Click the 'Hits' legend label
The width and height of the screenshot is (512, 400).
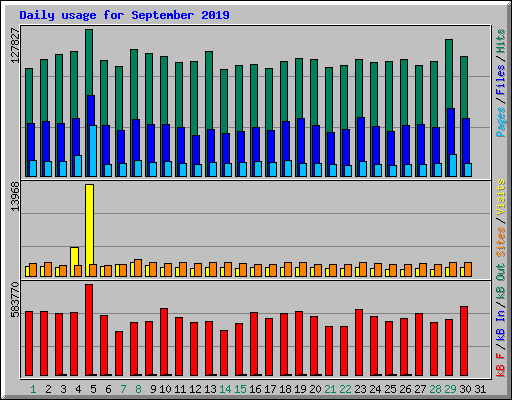[501, 41]
